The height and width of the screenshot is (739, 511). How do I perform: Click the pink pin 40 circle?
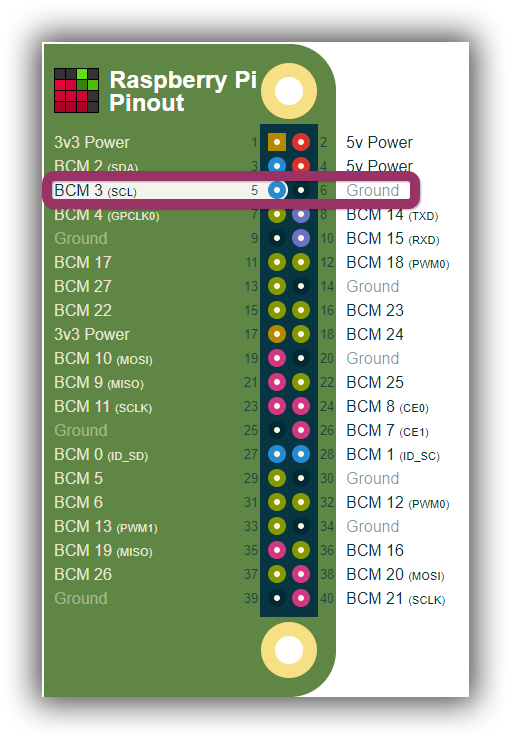(301, 598)
